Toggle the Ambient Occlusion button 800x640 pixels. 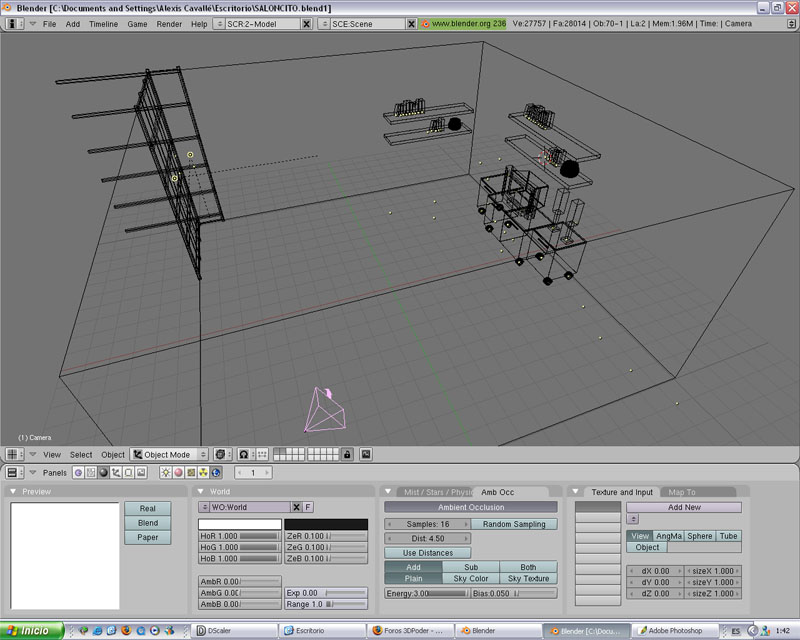tap(471, 507)
